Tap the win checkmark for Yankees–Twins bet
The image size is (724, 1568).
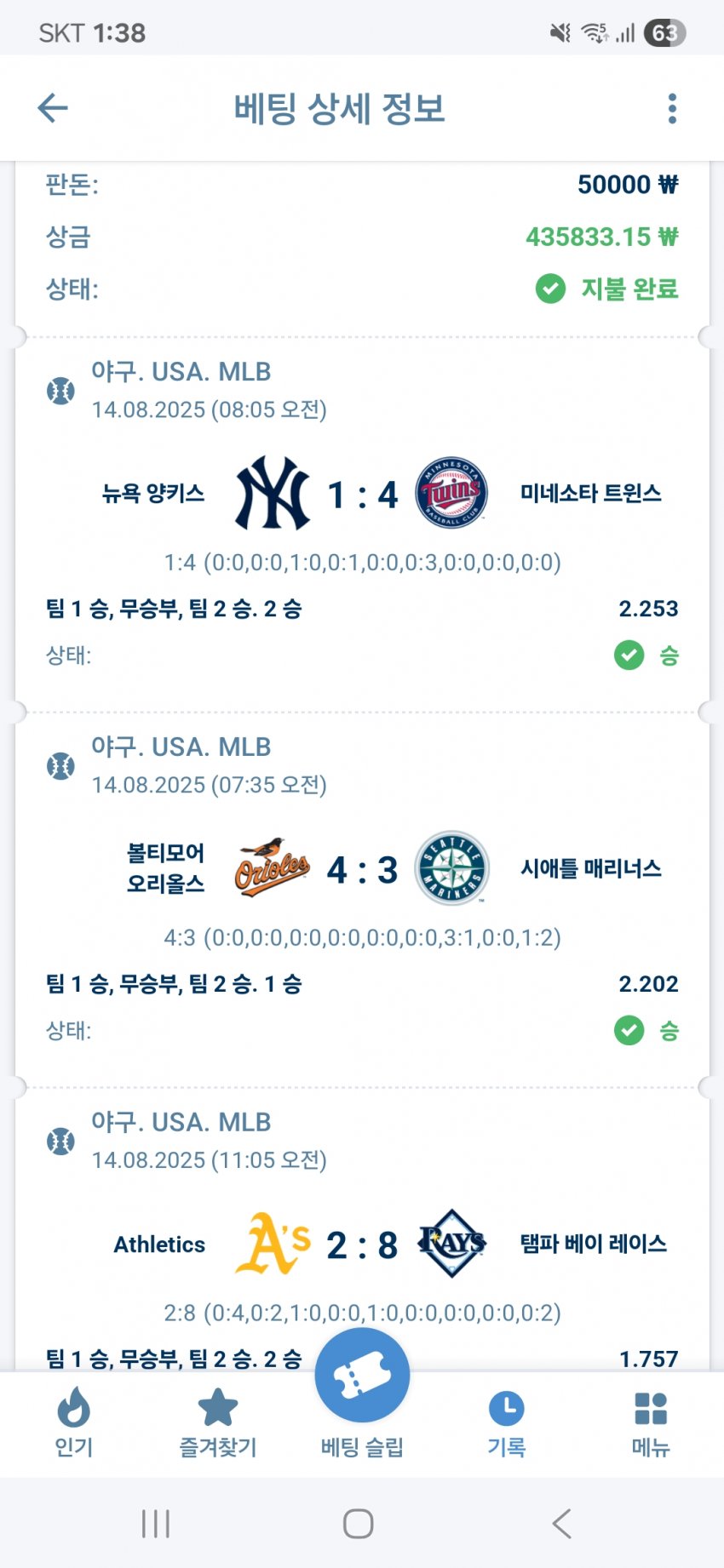(629, 655)
